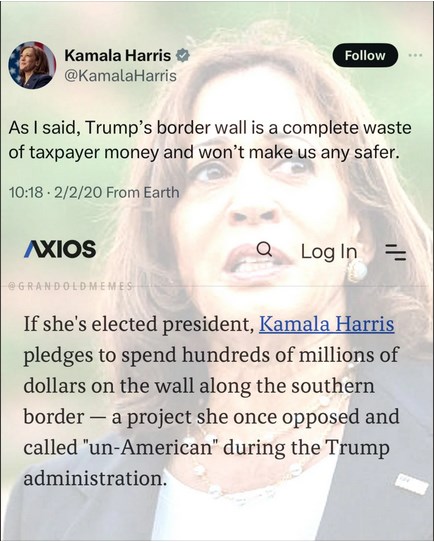Click the @GRANDOLDMEMES watermark

click(x=70, y=286)
